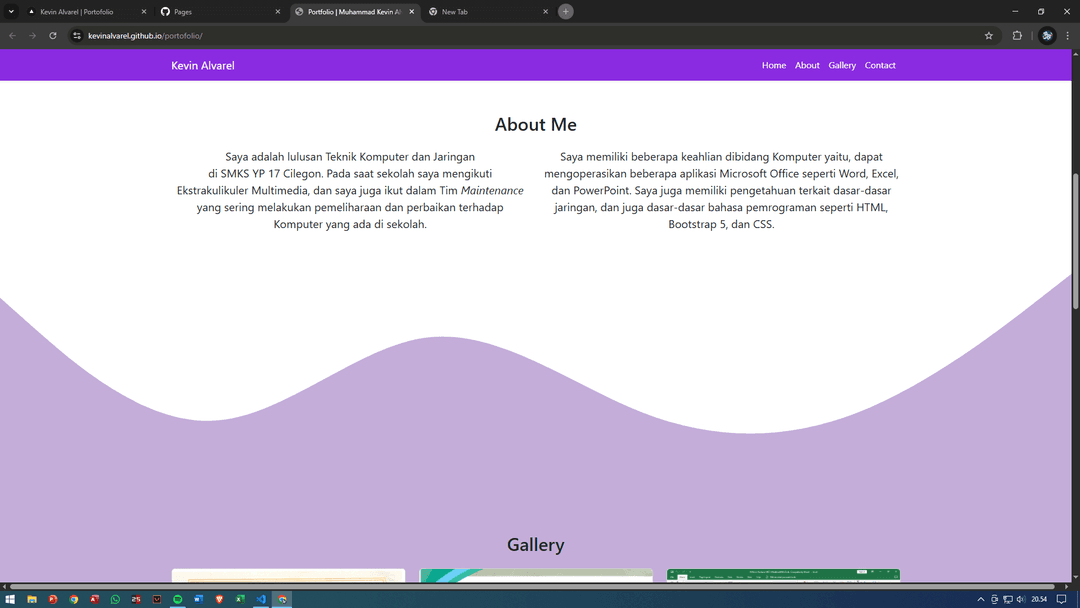Reload the page with the refresh icon
Screen dimensions: 1080x608
coord(53,35)
